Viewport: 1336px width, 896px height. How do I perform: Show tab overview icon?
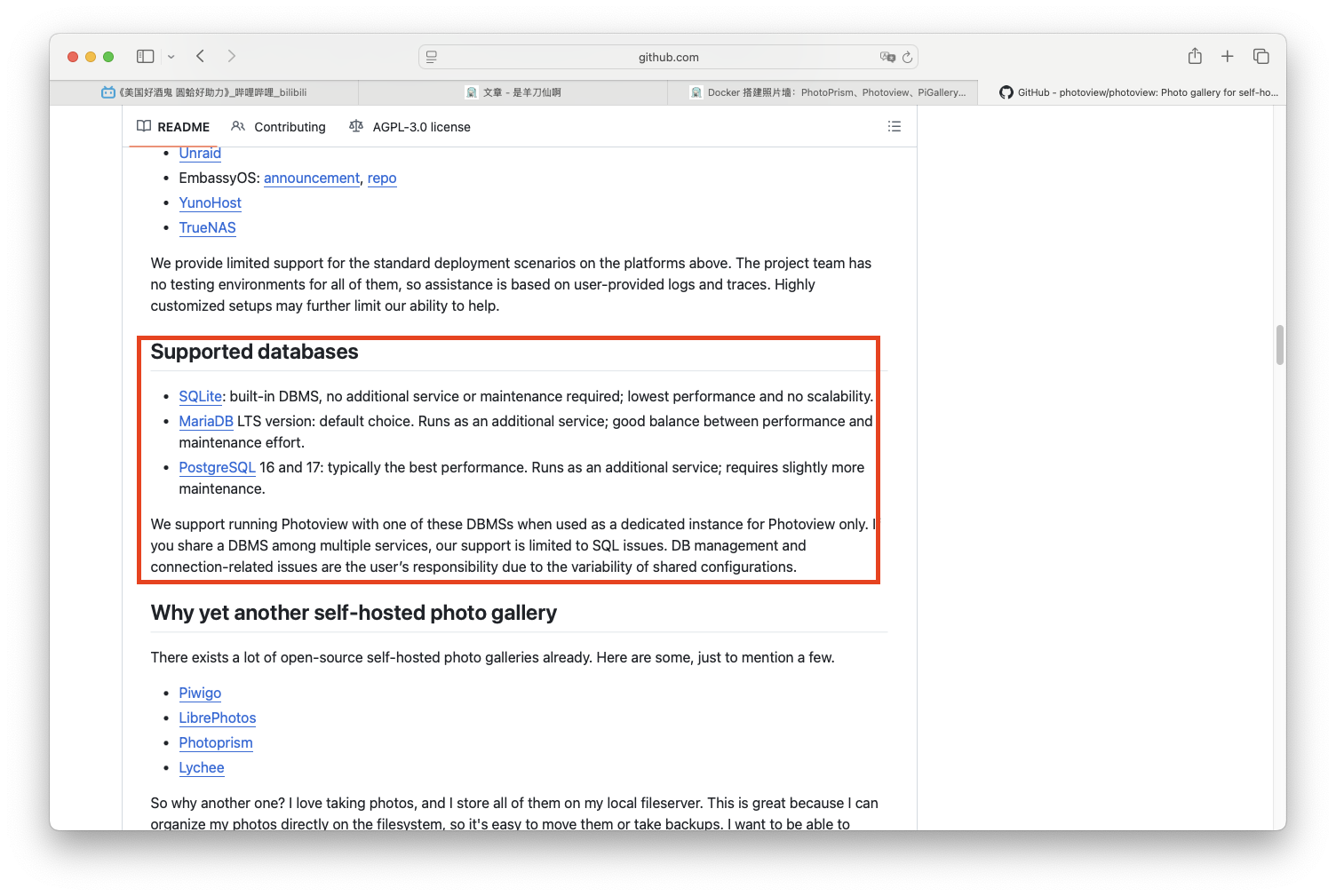(x=1260, y=56)
